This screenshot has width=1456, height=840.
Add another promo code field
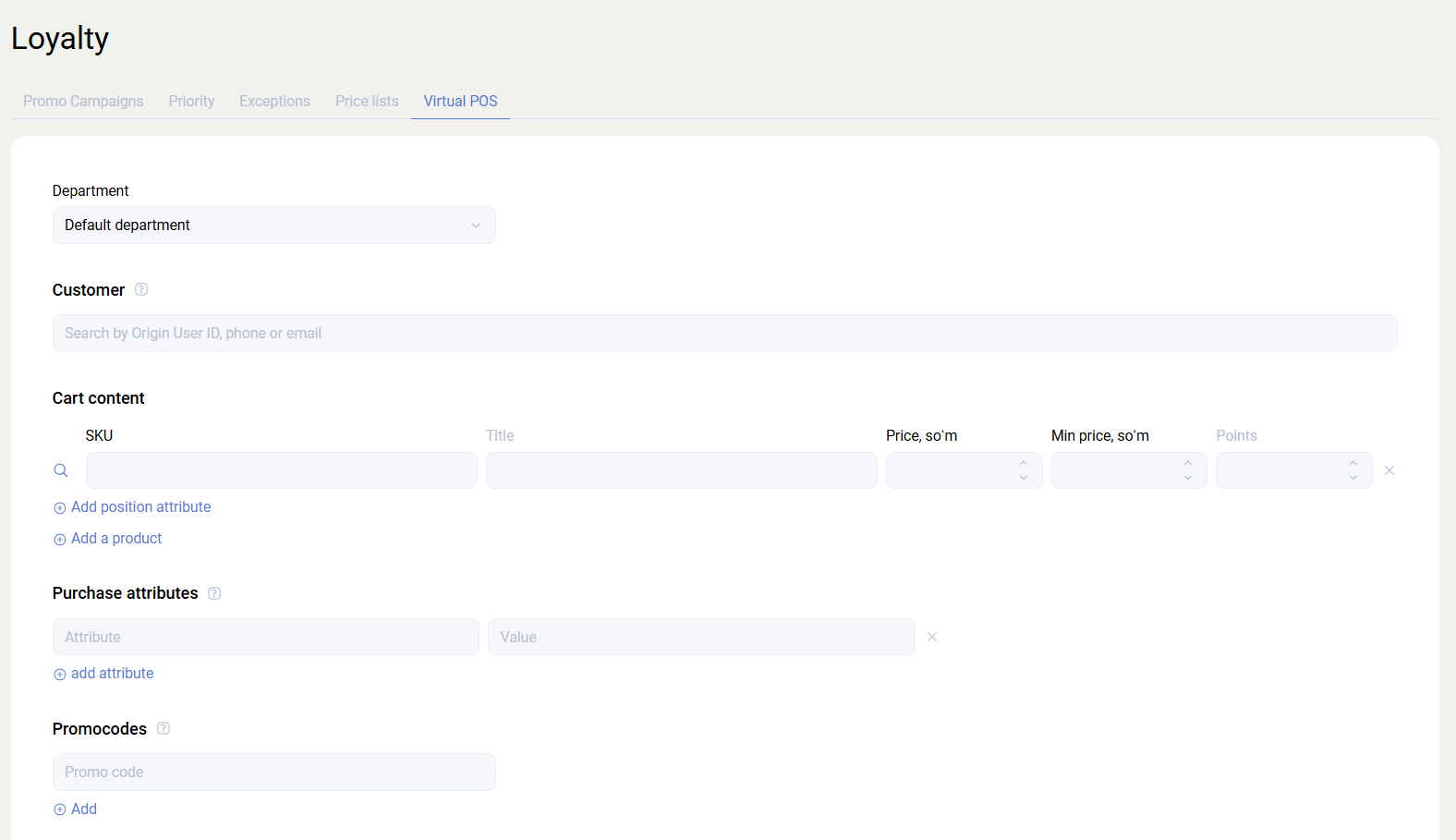[83, 809]
